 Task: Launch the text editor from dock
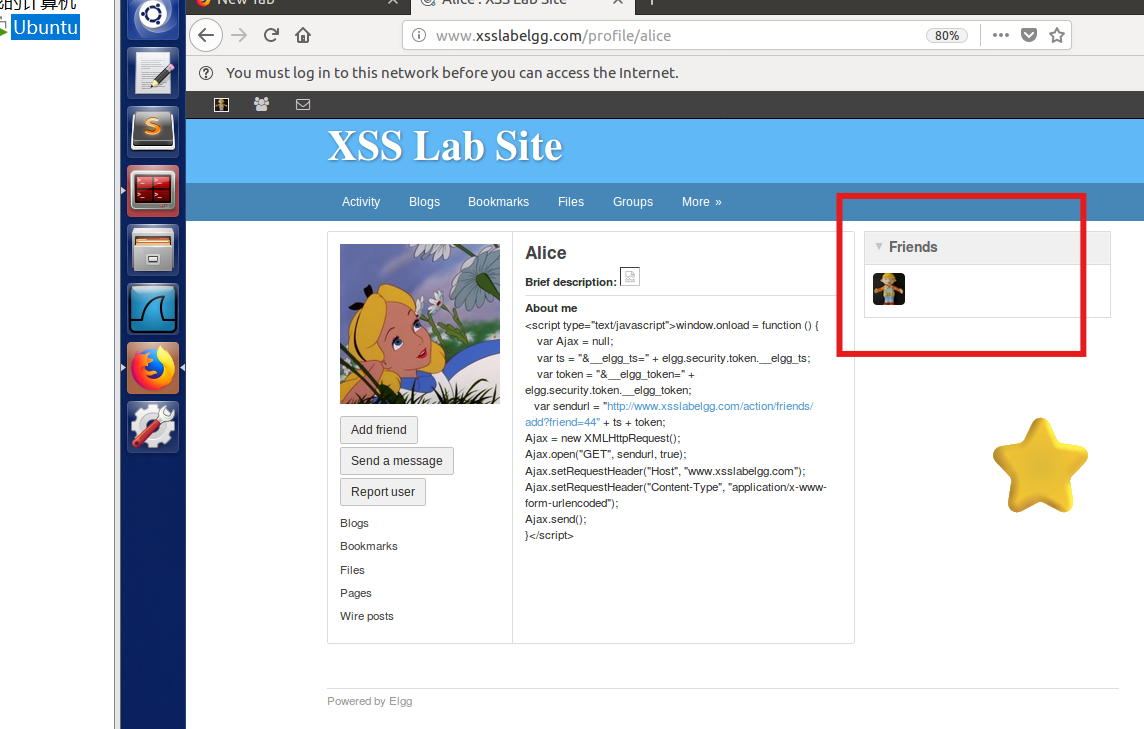(x=152, y=73)
